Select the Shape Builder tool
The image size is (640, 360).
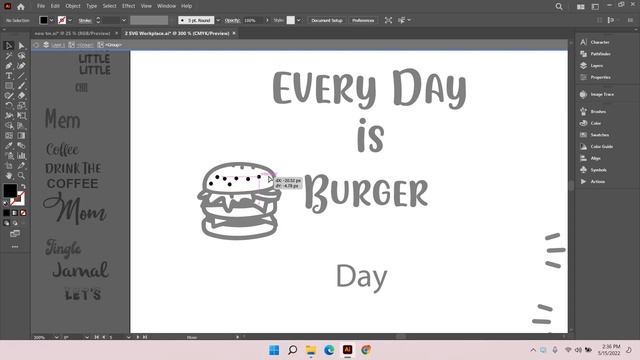tap(9, 126)
